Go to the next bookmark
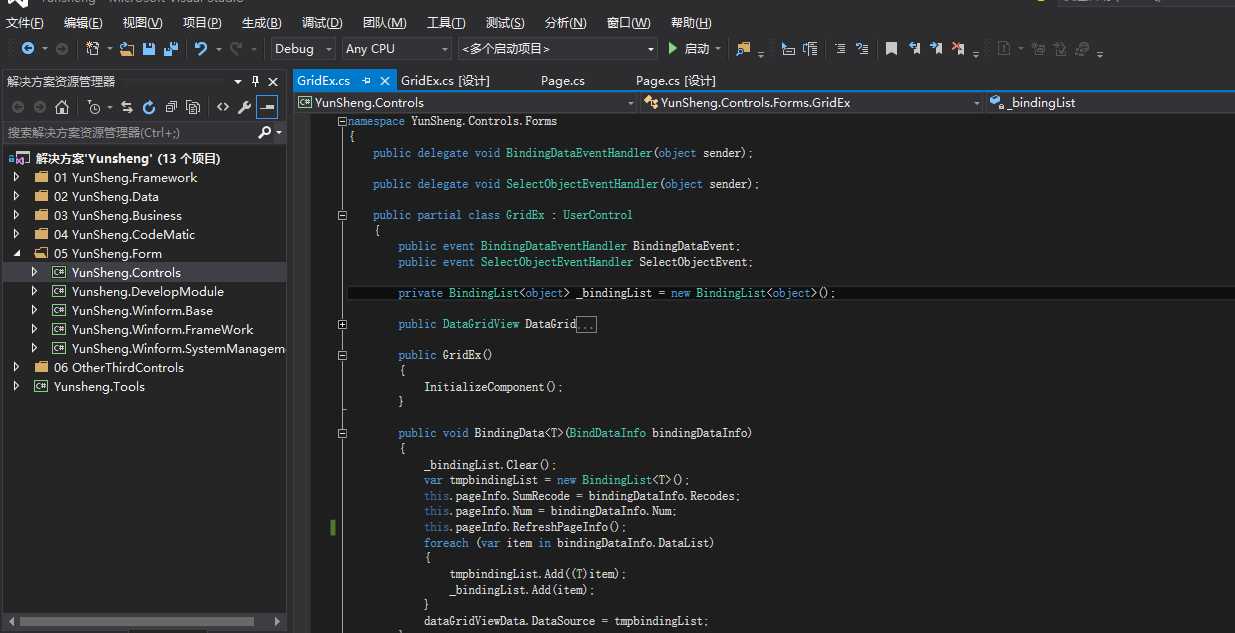Screen dimensions: 1235x633 click(x=936, y=48)
